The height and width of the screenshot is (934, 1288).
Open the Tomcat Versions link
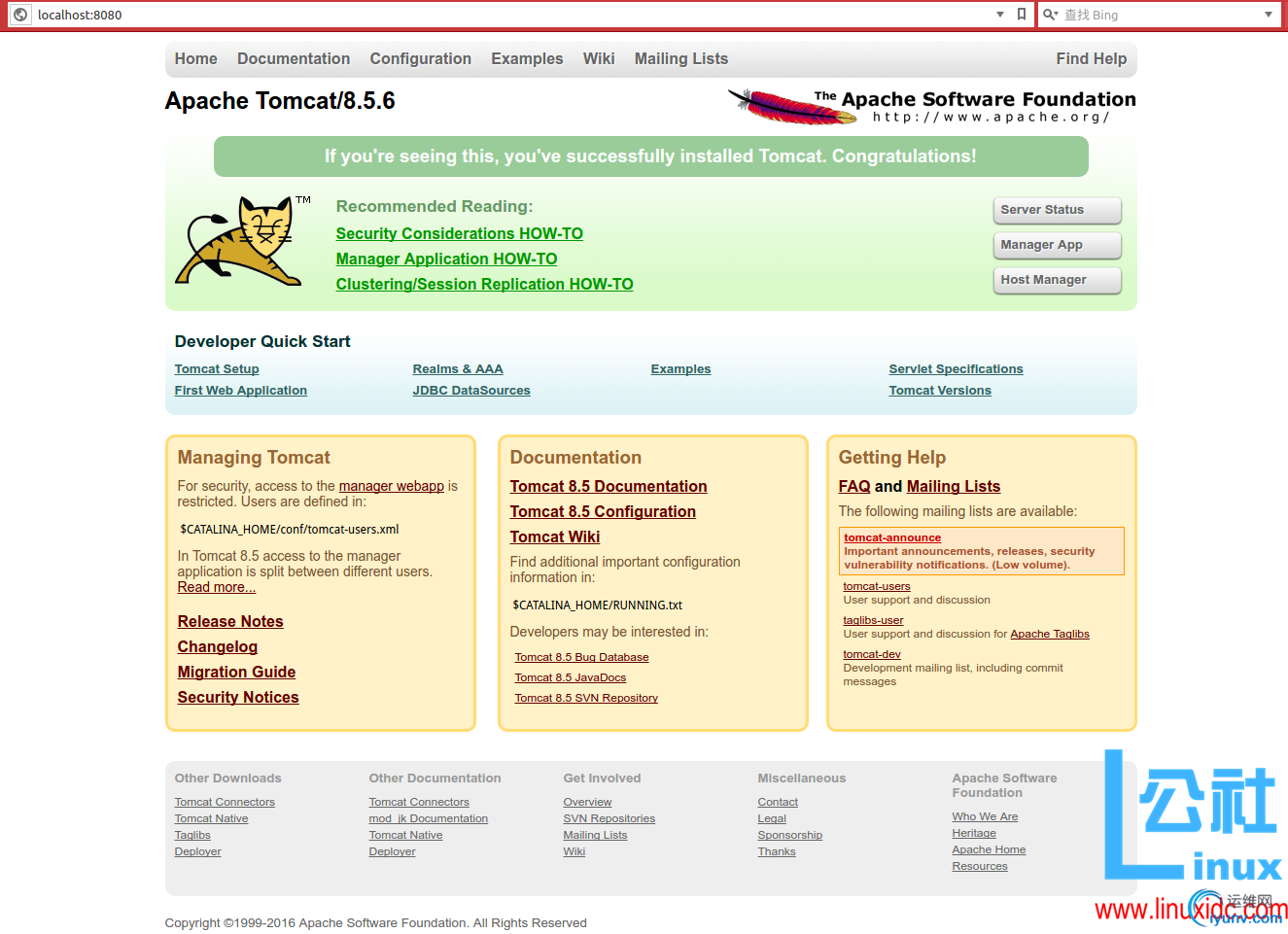[940, 391]
